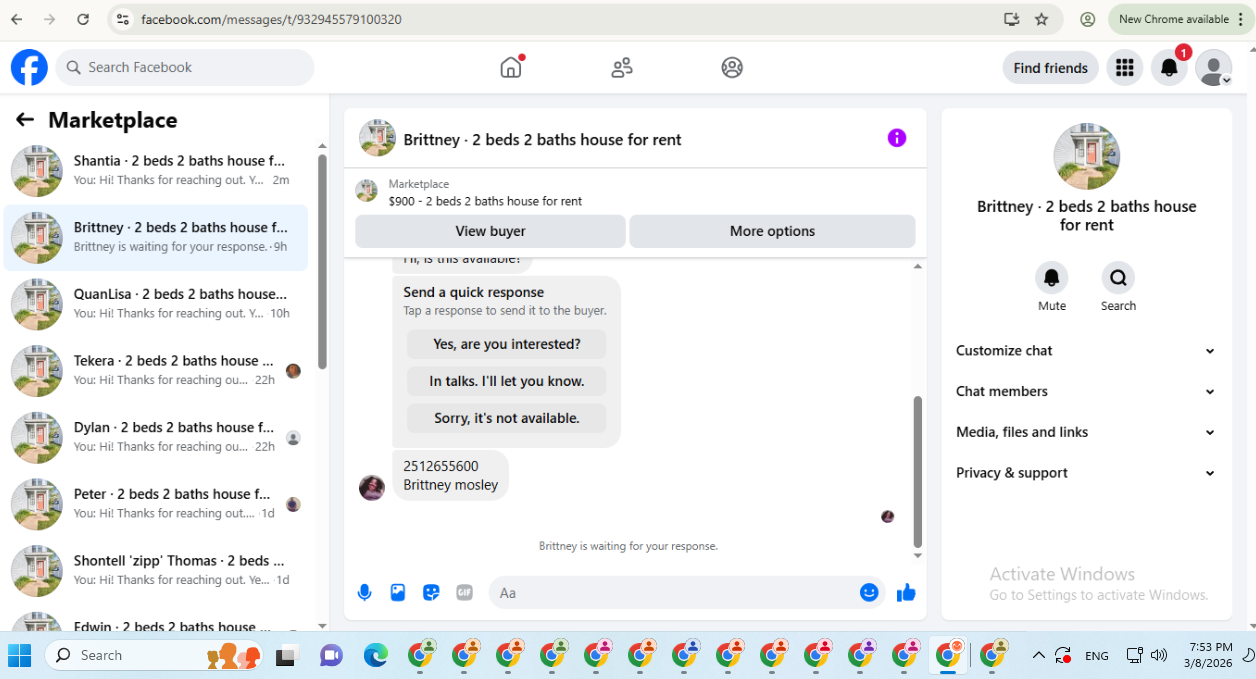Show hidden system tray icons chevron
The height and width of the screenshot is (679, 1256).
tap(1038, 655)
